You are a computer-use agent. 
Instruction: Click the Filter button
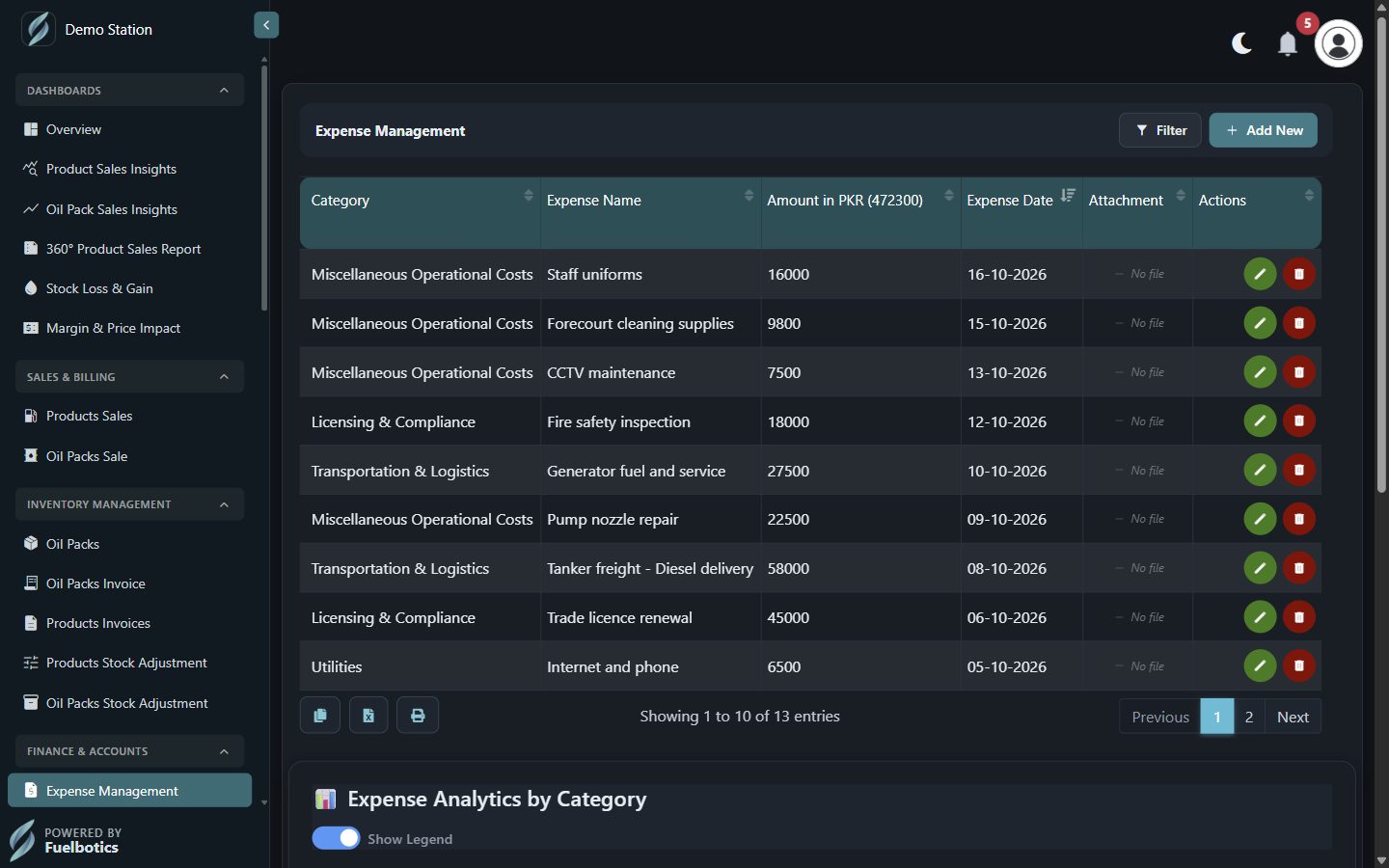tap(1160, 130)
